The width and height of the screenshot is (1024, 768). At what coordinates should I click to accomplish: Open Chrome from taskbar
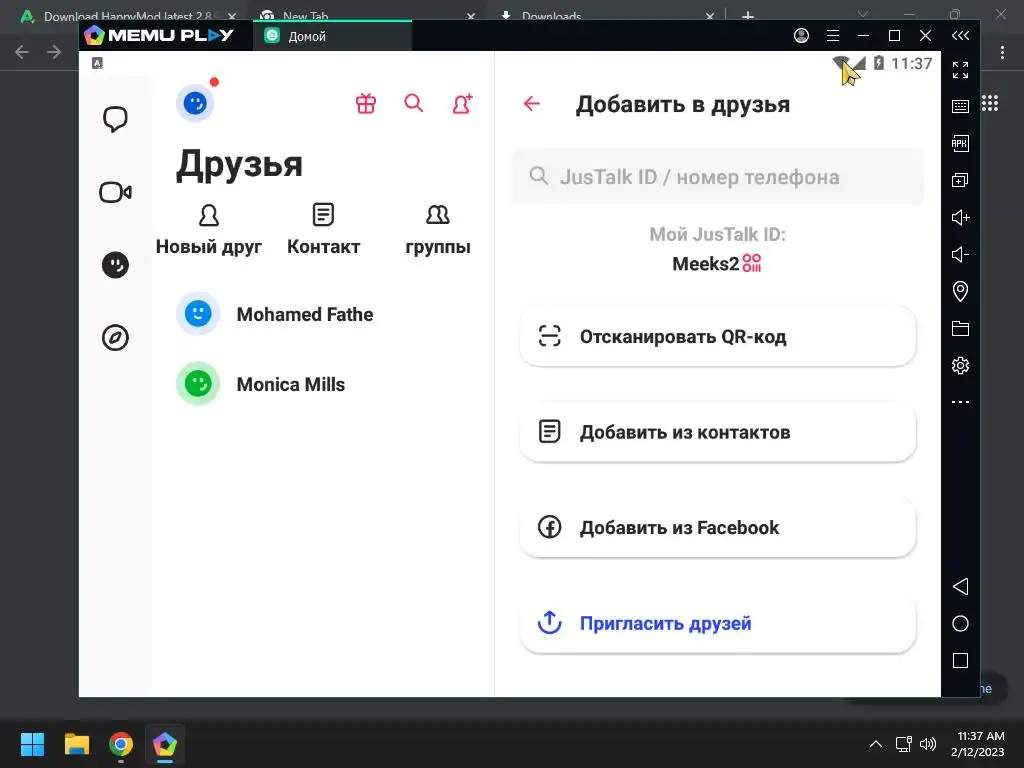pos(121,744)
